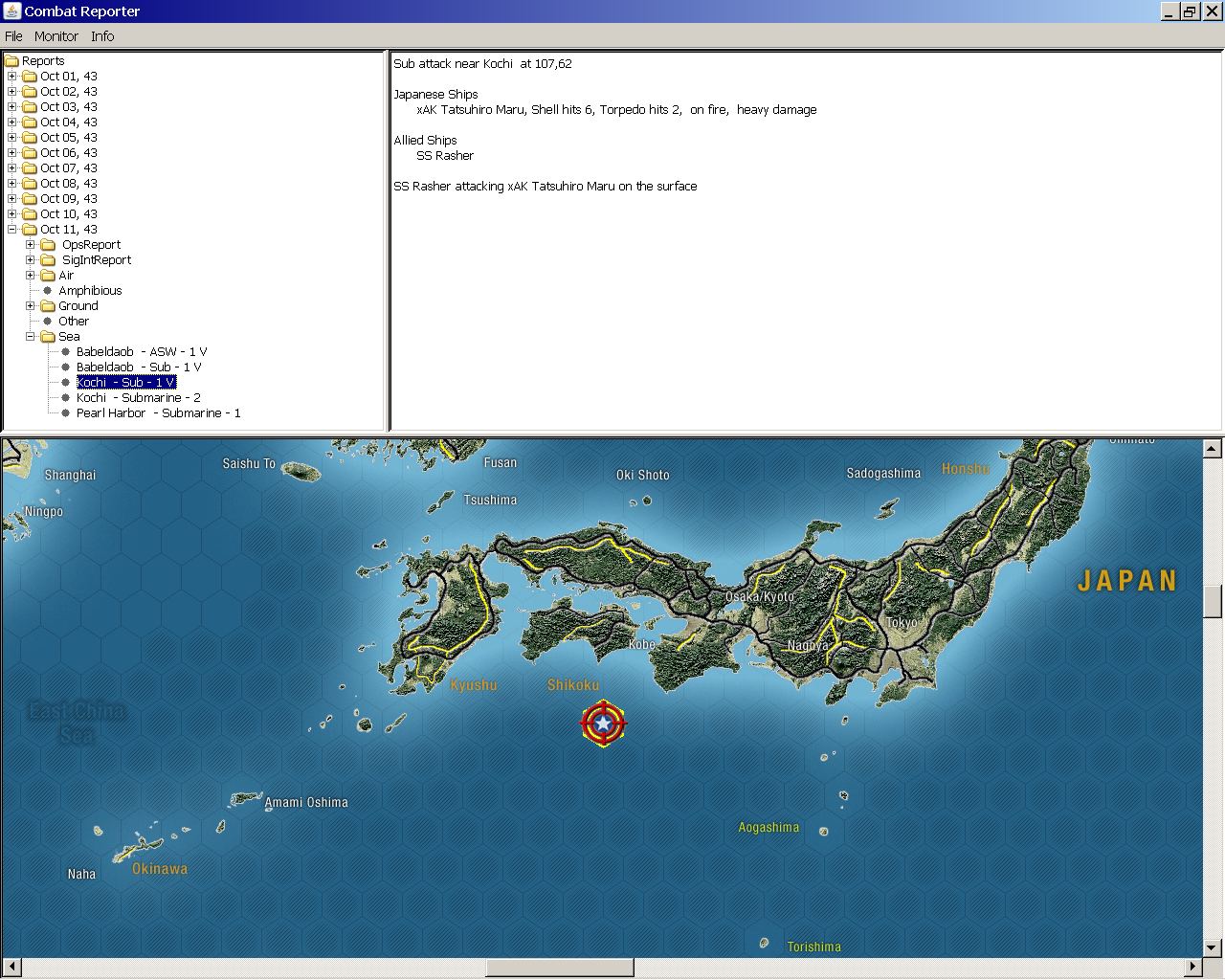Click the map's horizontal scrollbar right arrow
Screen dimensions: 1225x980
tap(1193, 968)
